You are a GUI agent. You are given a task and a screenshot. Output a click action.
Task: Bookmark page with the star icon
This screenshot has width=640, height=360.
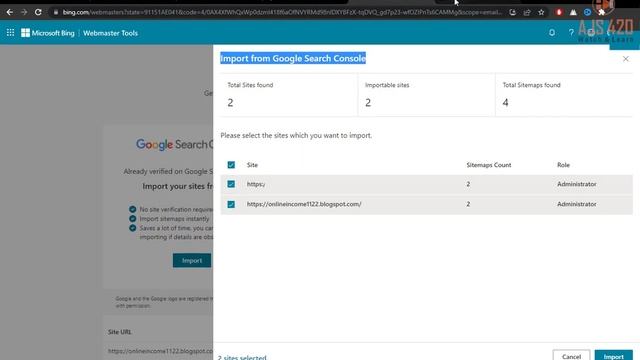pyautogui.click(x=541, y=12)
